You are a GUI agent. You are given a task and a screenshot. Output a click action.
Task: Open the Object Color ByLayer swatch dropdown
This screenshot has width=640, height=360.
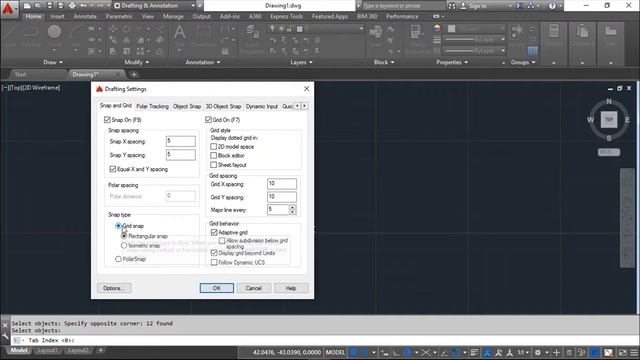click(x=476, y=28)
